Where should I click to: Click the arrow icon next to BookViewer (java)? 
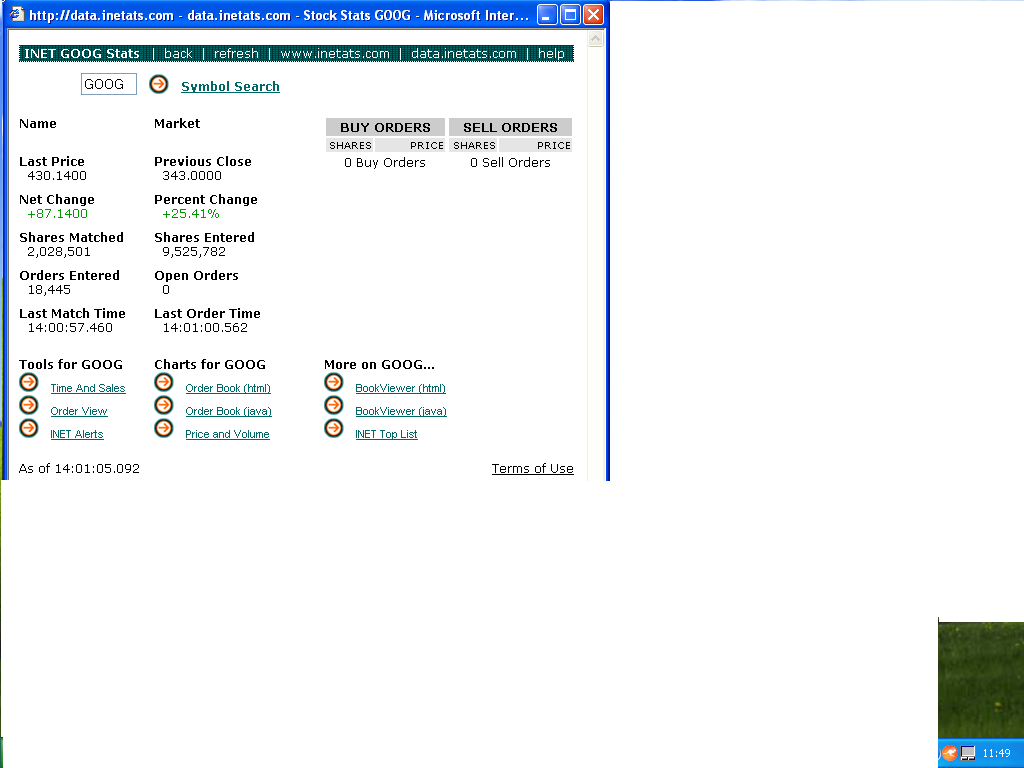[x=334, y=406]
